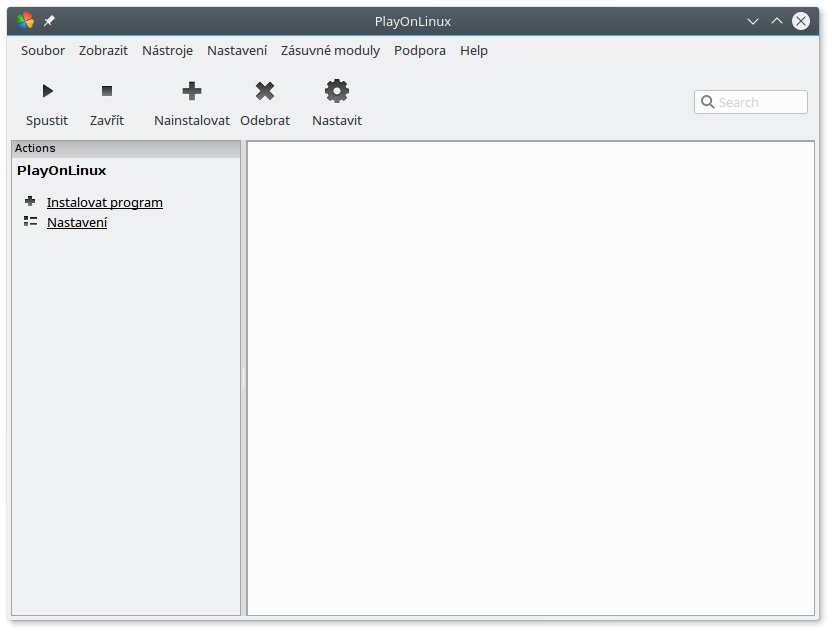
Task: Maximize the PlayOnLinux window
Action: (777, 21)
